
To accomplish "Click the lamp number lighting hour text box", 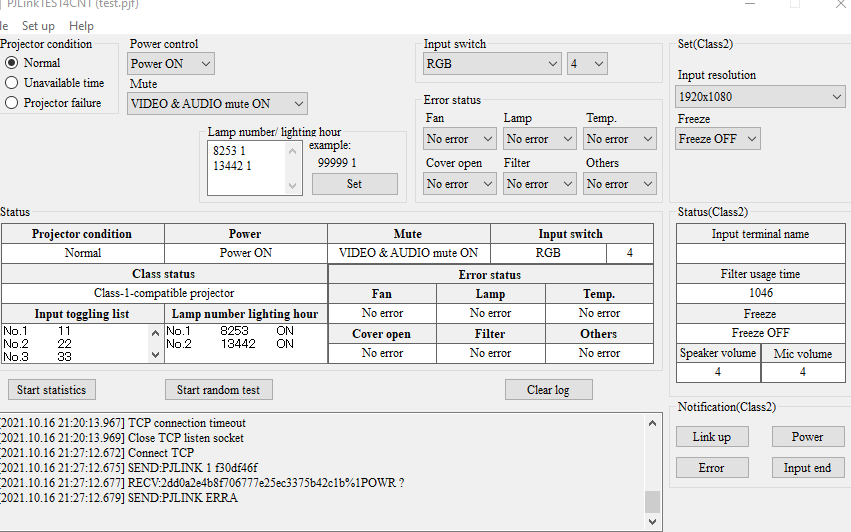I will coord(246,166).
